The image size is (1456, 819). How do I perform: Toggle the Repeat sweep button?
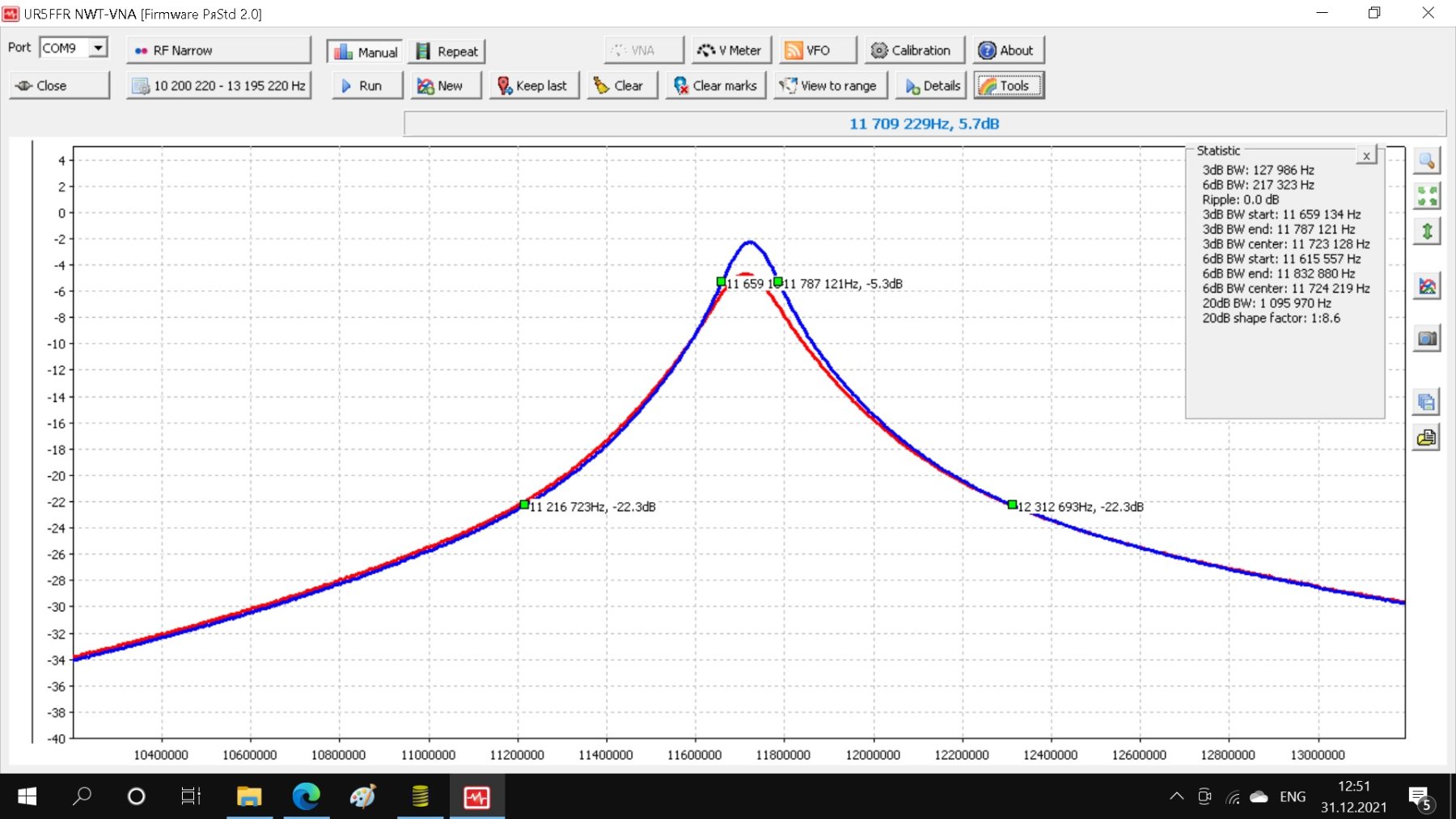point(447,51)
